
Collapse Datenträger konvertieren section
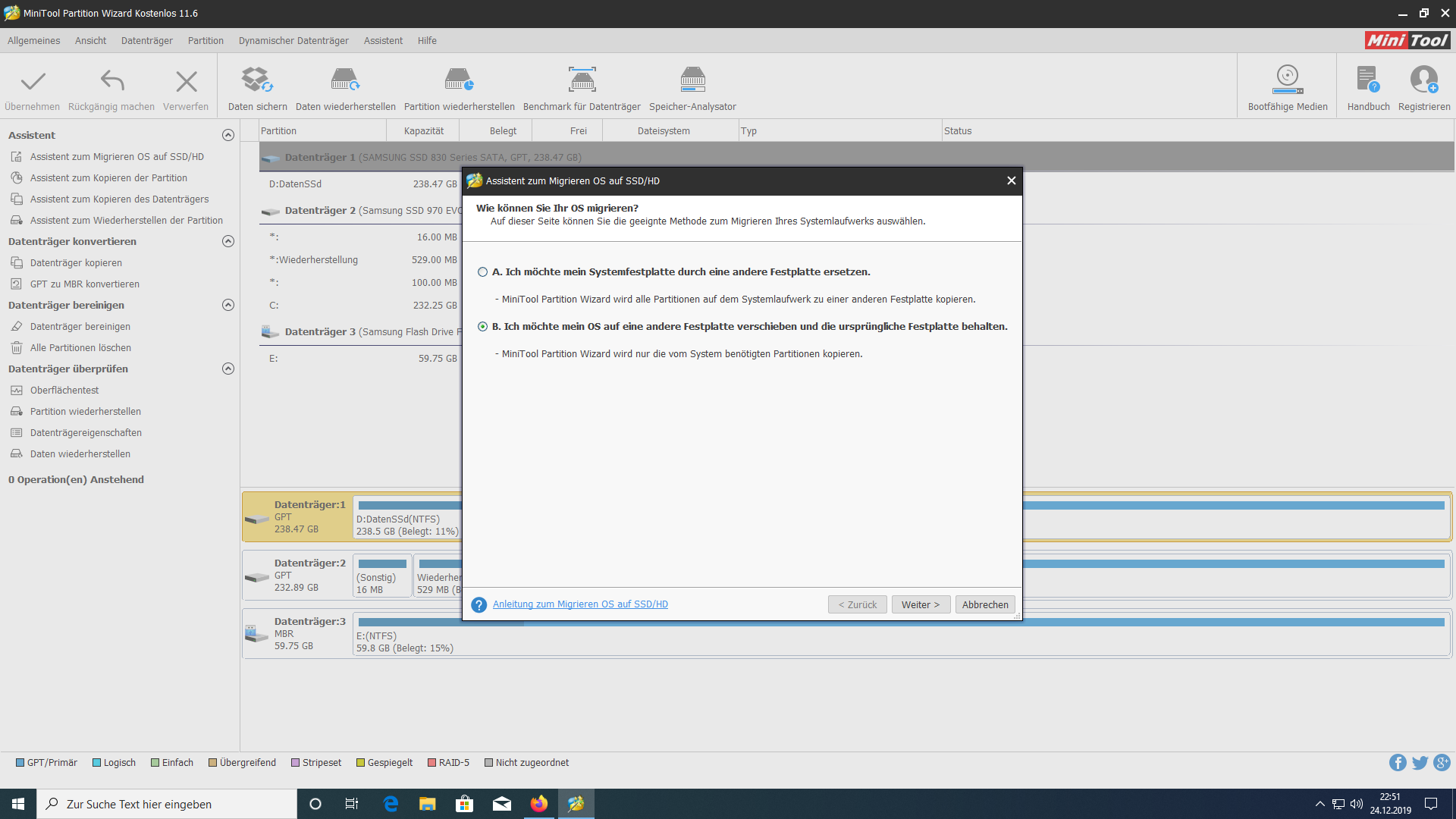pos(228,241)
